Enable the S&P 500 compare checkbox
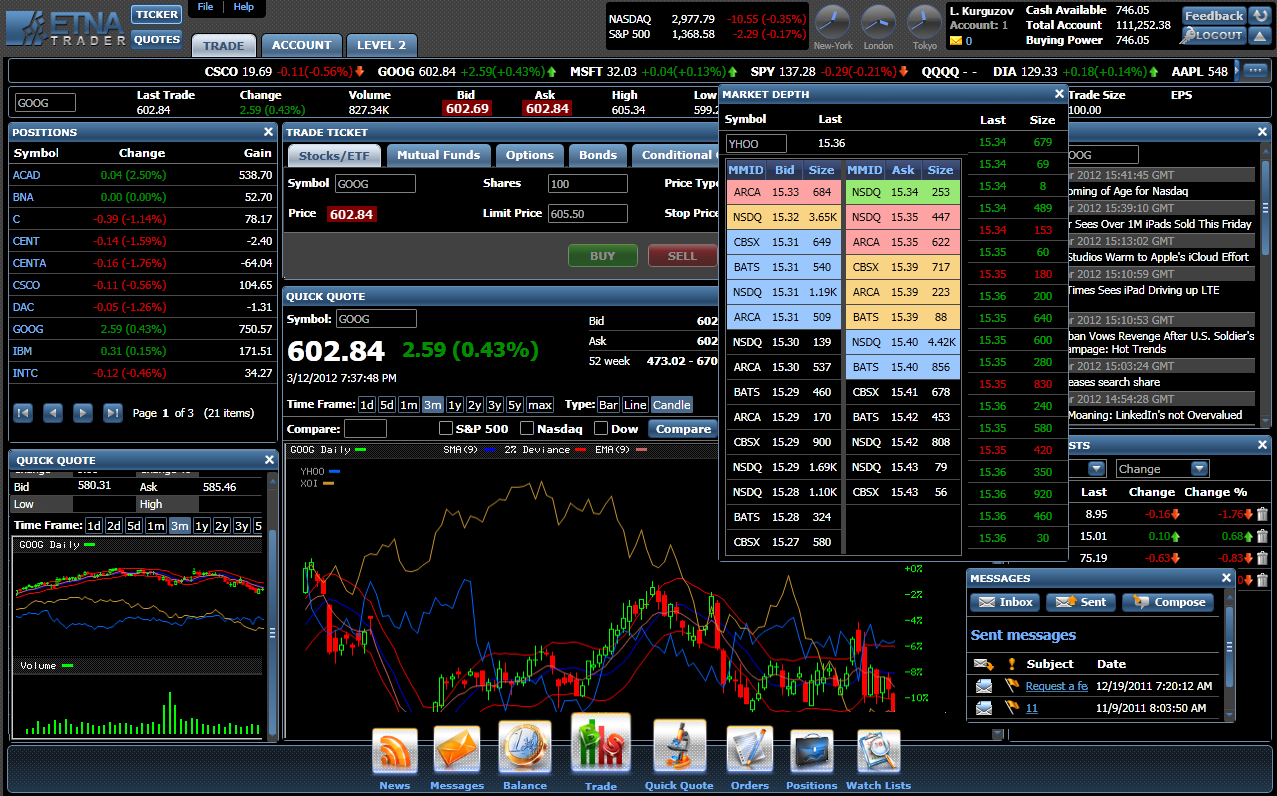This screenshot has width=1277, height=796. click(446, 429)
